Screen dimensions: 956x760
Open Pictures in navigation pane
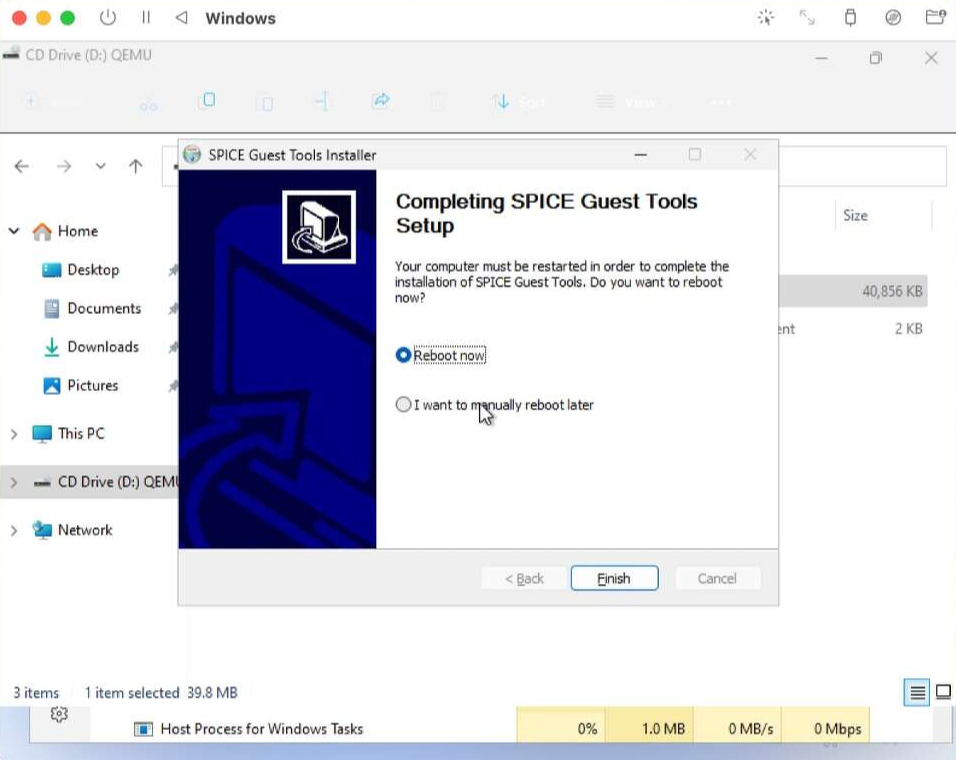click(x=80, y=385)
